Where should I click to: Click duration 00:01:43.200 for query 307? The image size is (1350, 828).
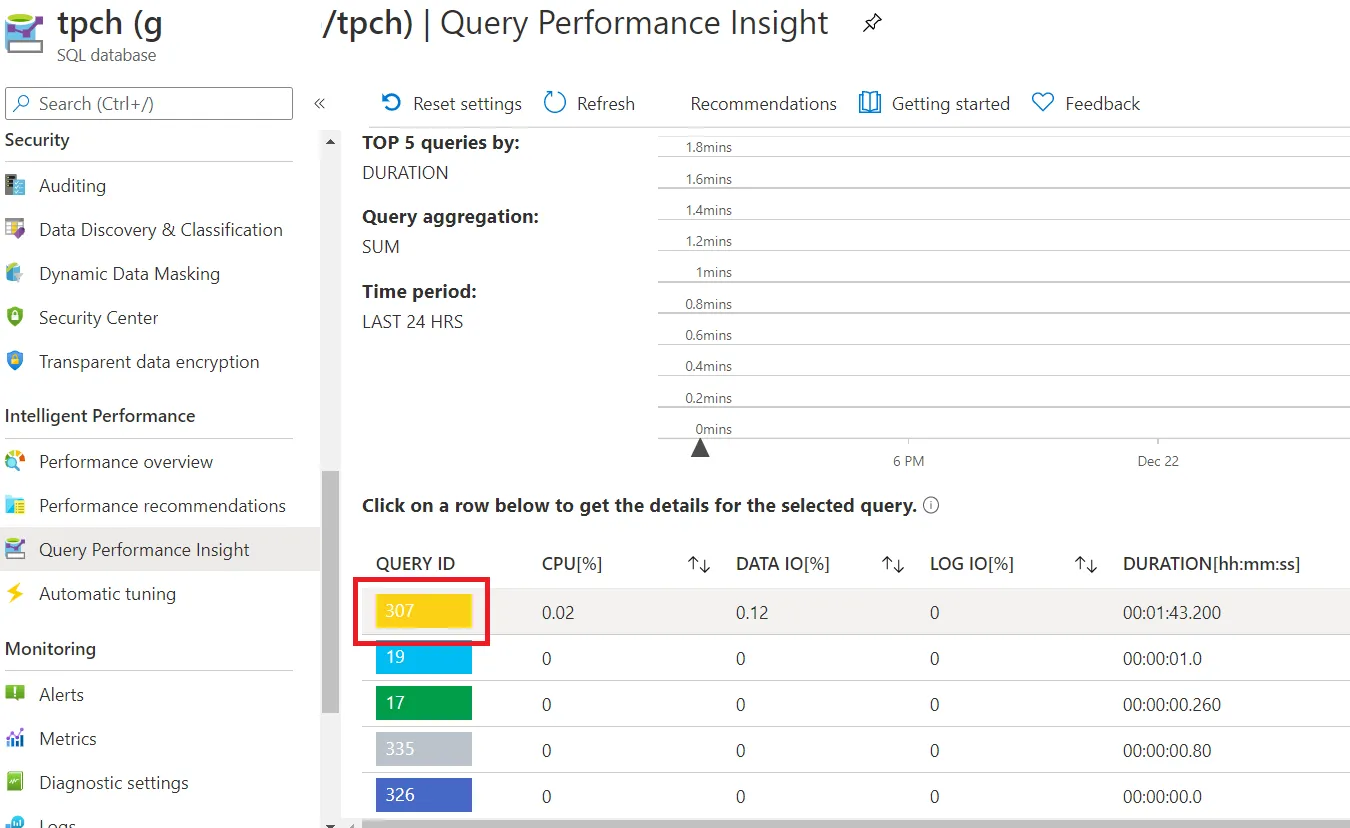coord(1172,613)
